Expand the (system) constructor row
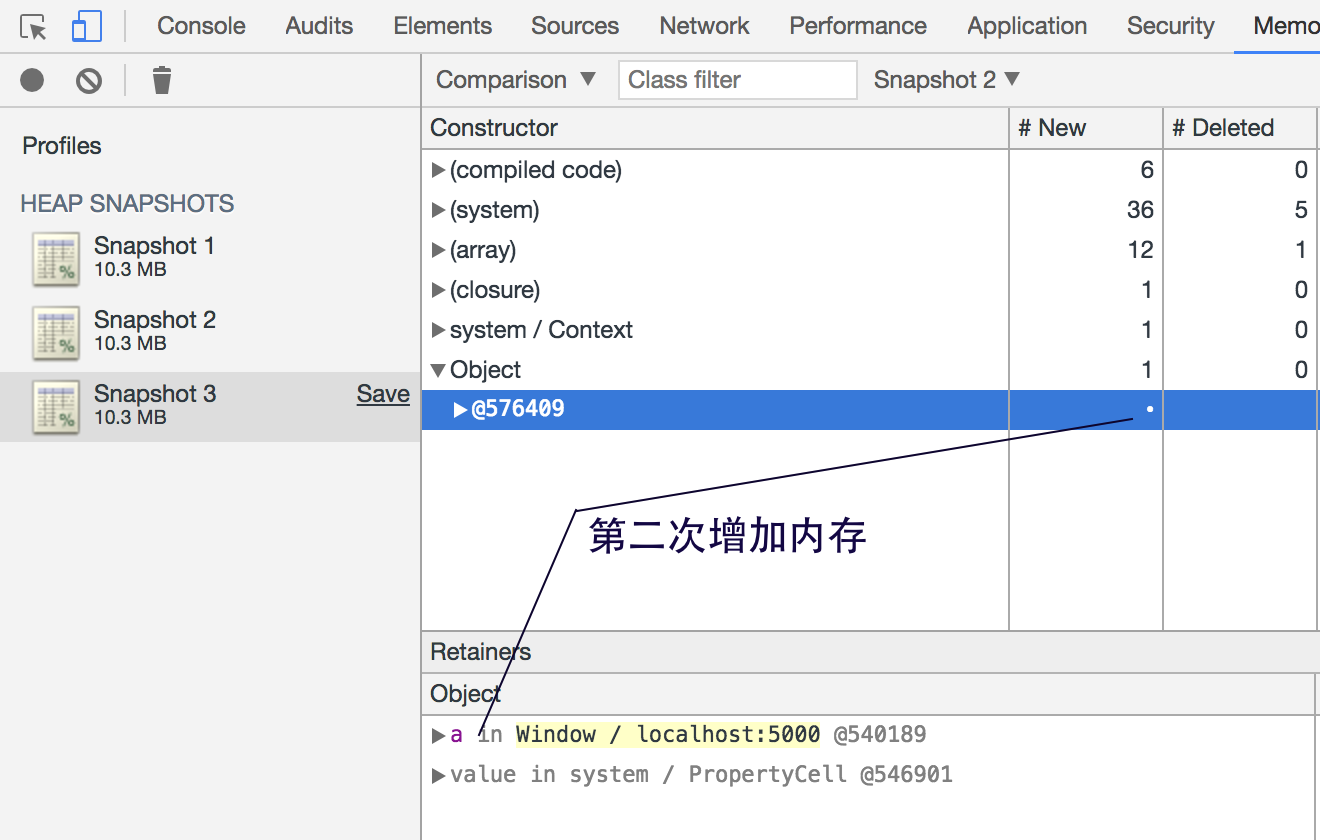The image size is (1320, 840). tap(438, 210)
